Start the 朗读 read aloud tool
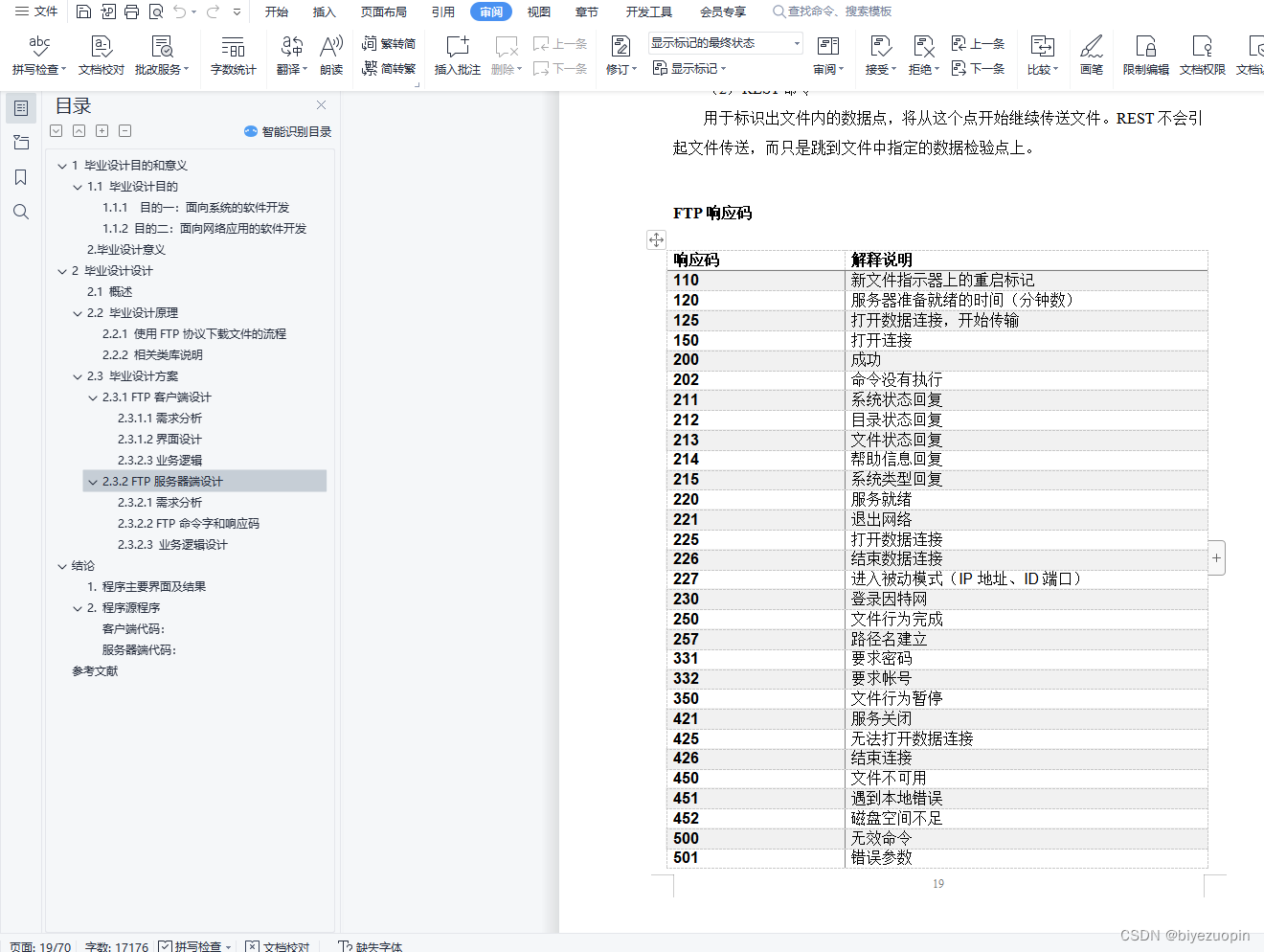This screenshot has width=1264, height=952. pyautogui.click(x=331, y=56)
